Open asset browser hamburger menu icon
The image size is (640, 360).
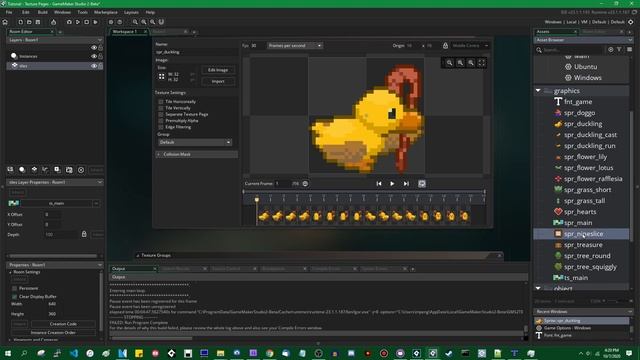(x=629, y=50)
